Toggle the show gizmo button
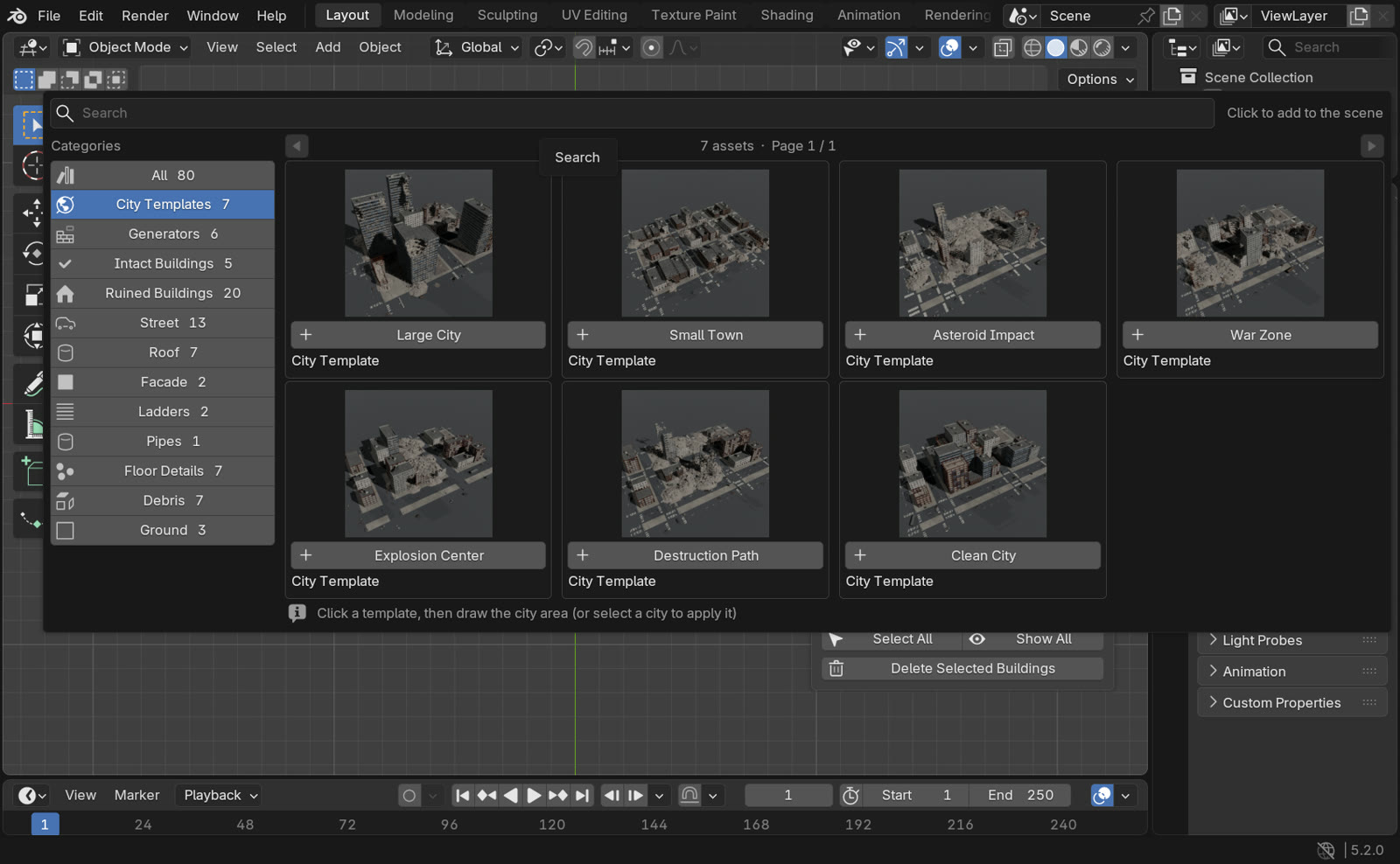 tap(896, 47)
